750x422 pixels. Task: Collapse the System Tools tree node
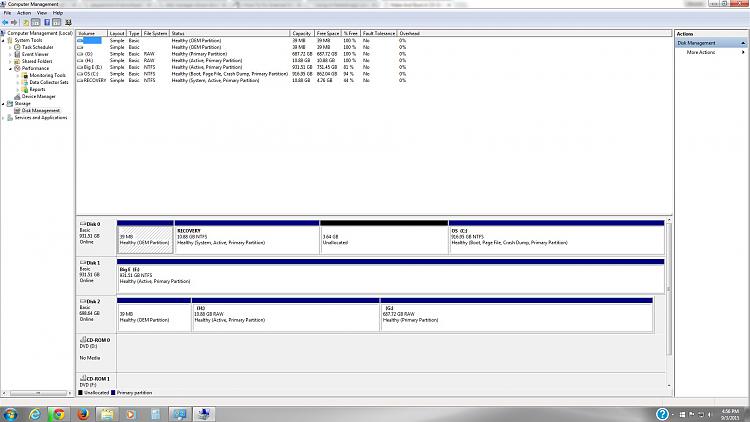[x=3, y=41]
